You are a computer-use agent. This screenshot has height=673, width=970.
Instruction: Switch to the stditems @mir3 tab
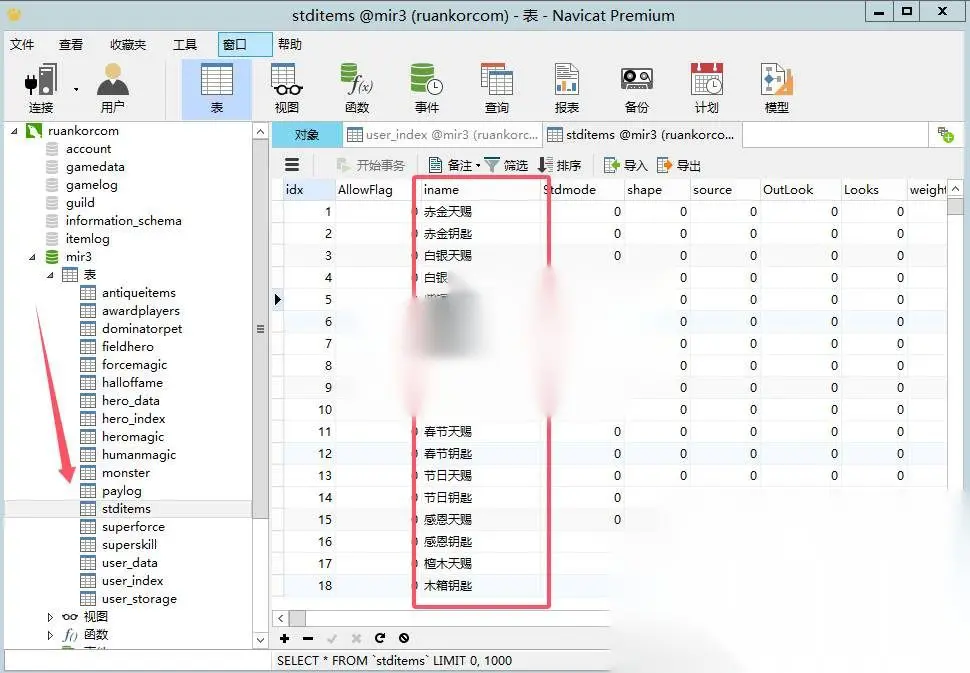pos(643,135)
